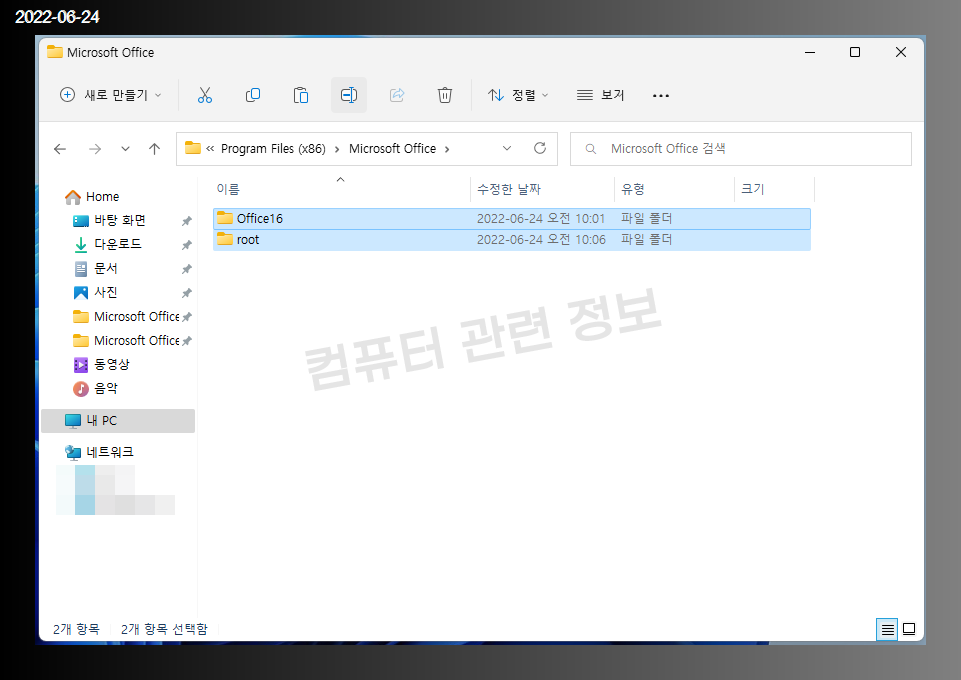Image resolution: width=961 pixels, height=680 pixels.
Task: Click the Copy icon in the toolbar
Action: click(253, 95)
